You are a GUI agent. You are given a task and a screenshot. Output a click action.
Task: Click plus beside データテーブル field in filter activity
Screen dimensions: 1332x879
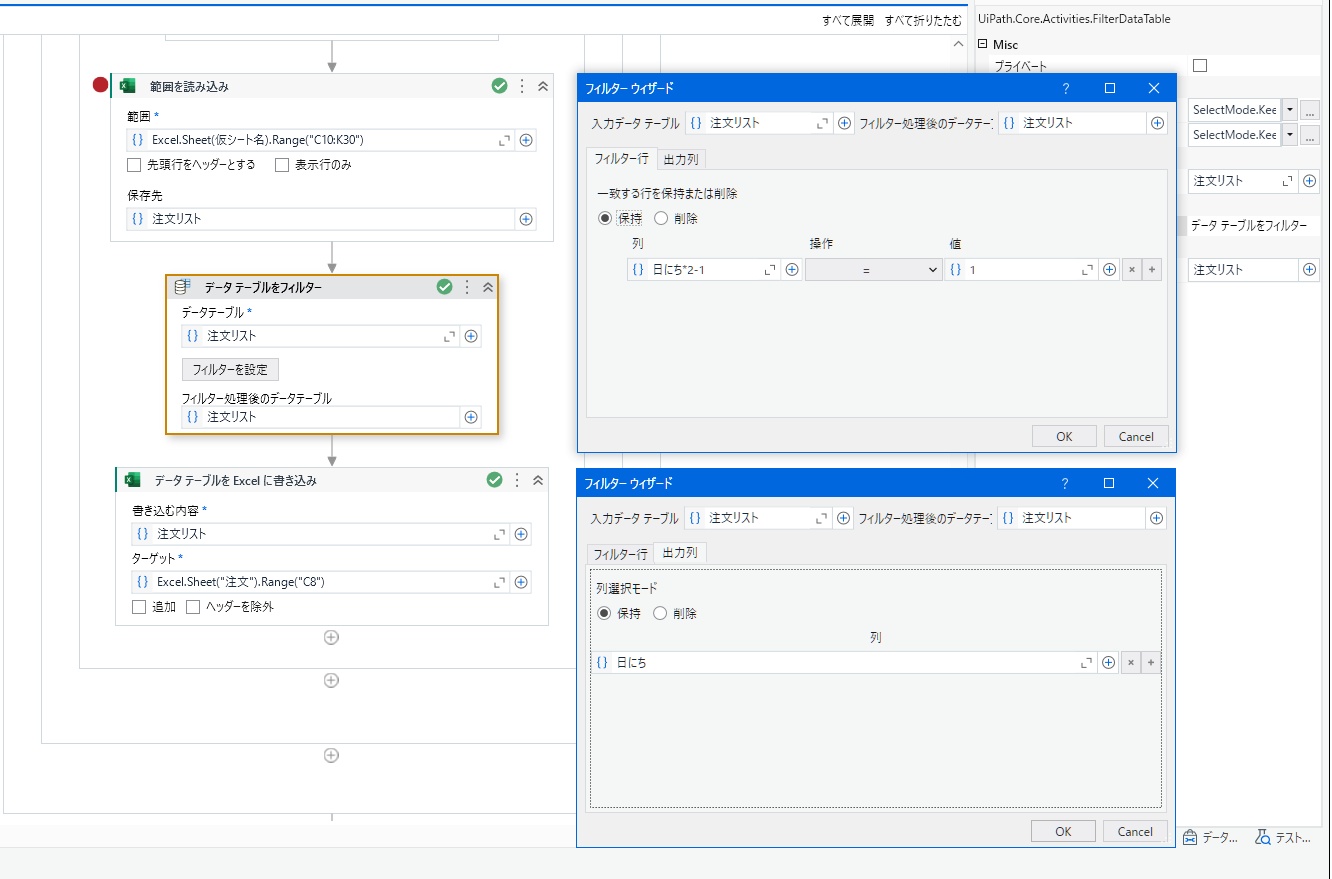coord(471,336)
